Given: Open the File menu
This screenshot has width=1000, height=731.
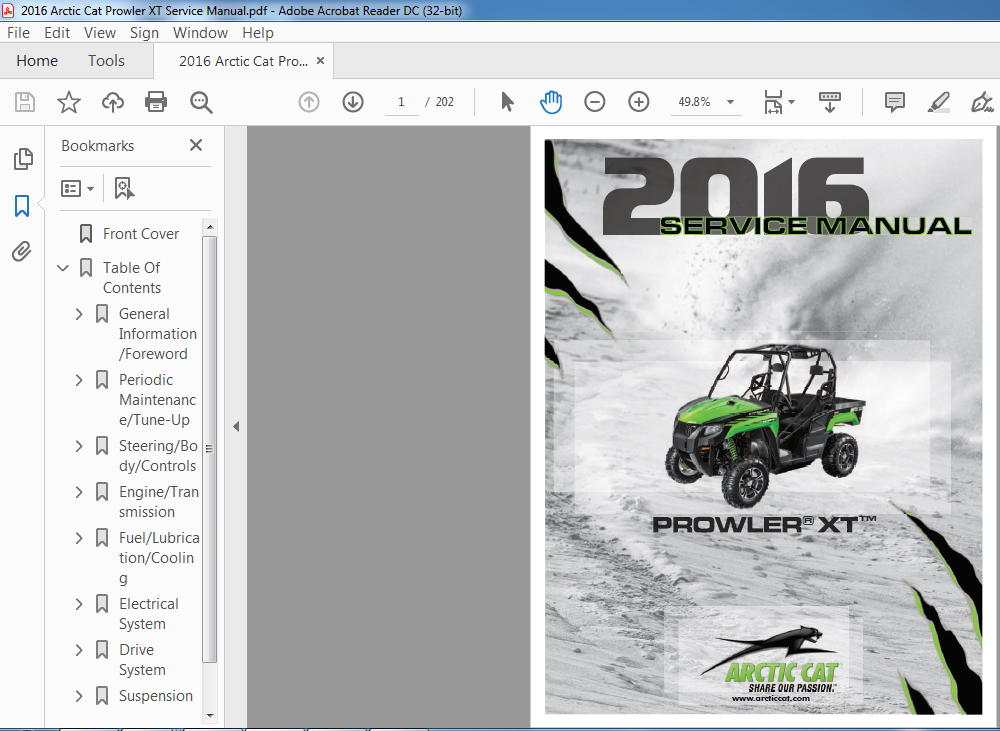Looking at the screenshot, I should pyautogui.click(x=18, y=33).
